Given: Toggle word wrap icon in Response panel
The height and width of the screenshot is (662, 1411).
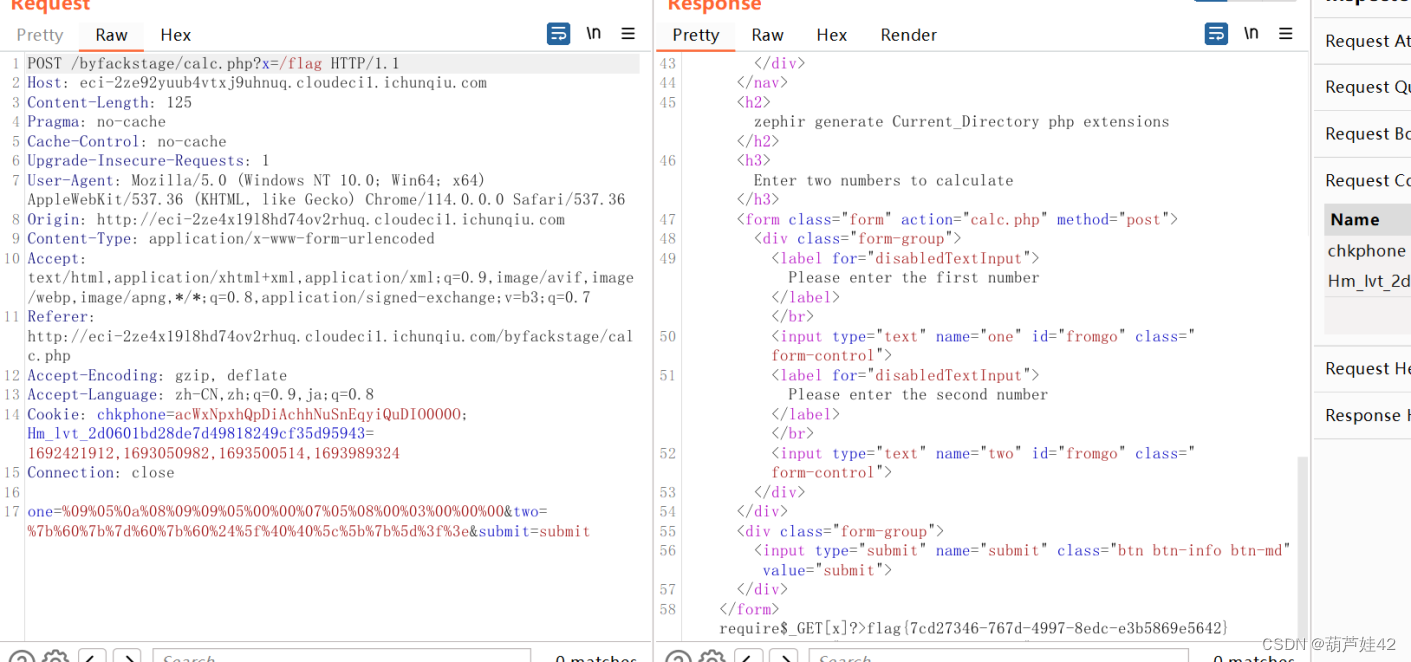Looking at the screenshot, I should tap(1216, 34).
